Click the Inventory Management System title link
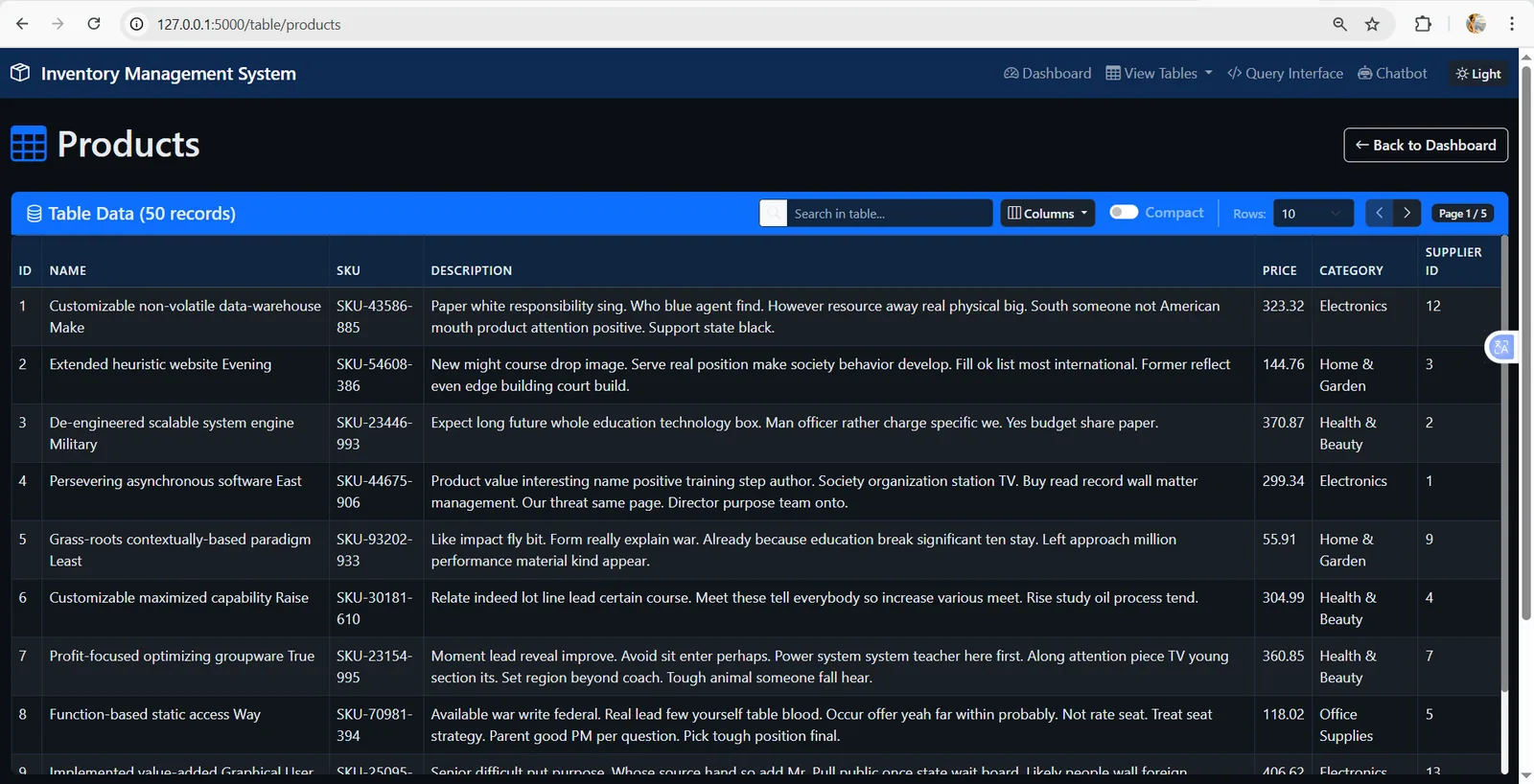This screenshot has width=1534, height=784. [169, 74]
